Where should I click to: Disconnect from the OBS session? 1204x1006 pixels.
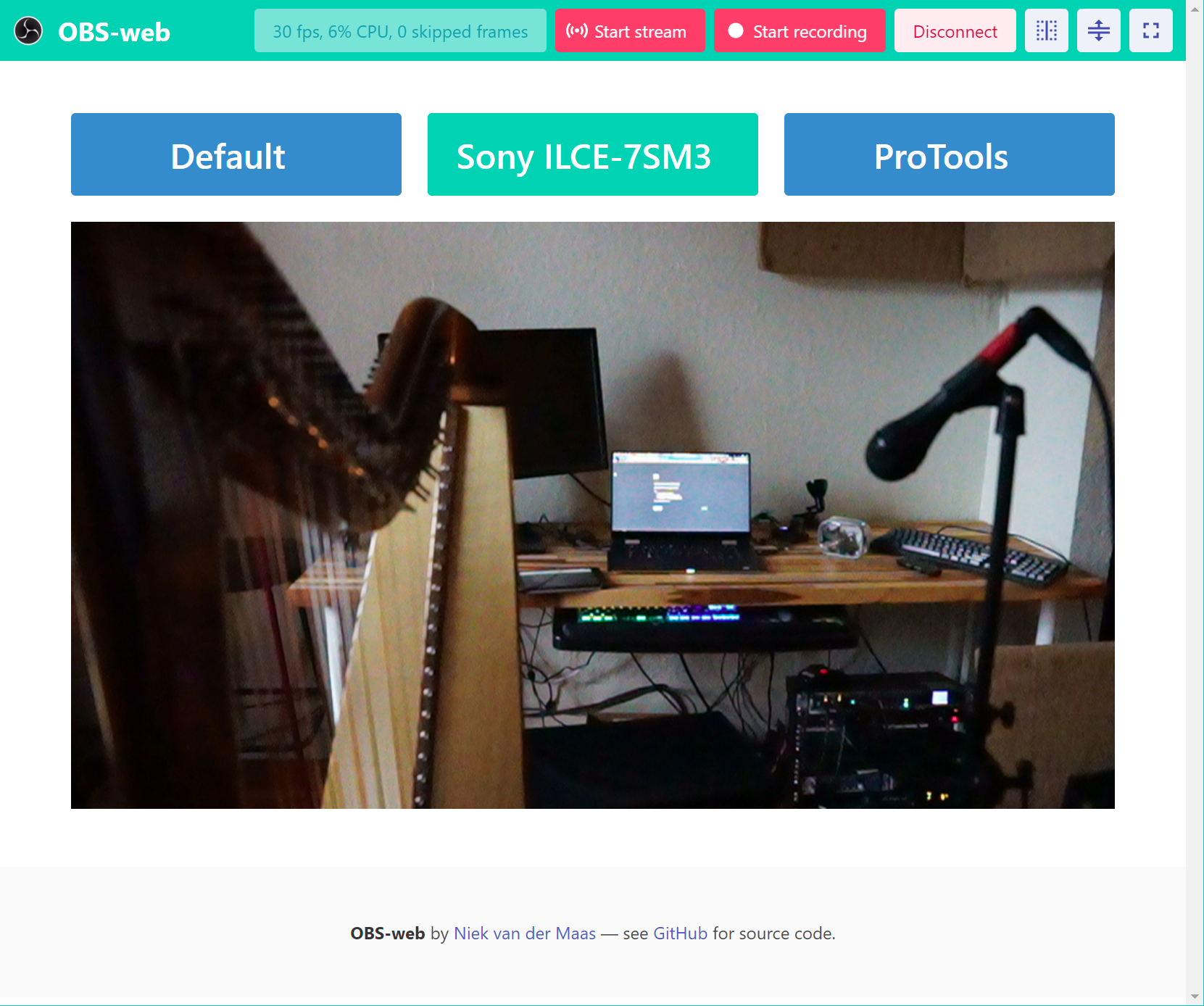(954, 31)
